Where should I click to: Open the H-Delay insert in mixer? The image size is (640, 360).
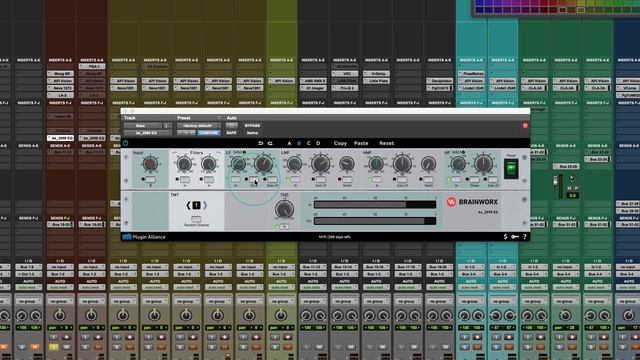pos(376,74)
